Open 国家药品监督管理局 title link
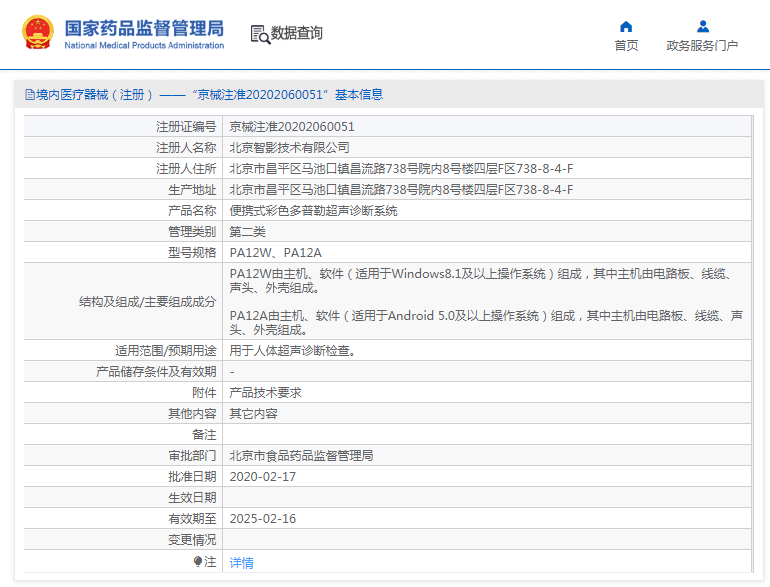Image resolution: width=770 pixels, height=587 pixels. pyautogui.click(x=144, y=28)
